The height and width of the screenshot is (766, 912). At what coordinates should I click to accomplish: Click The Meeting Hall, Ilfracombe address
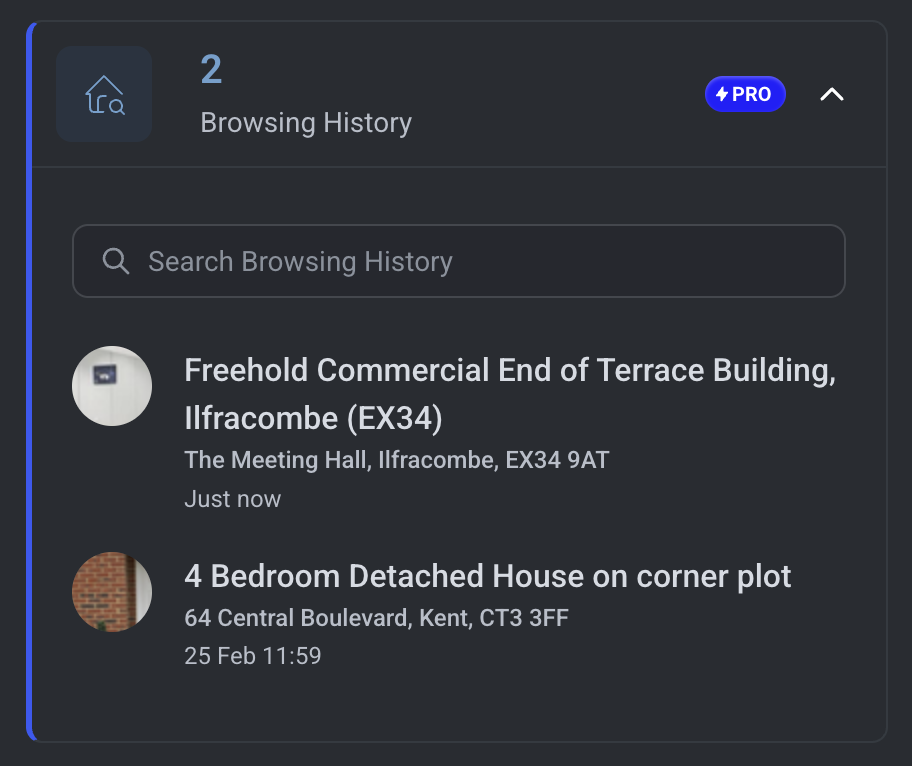pyautogui.click(x=397, y=460)
